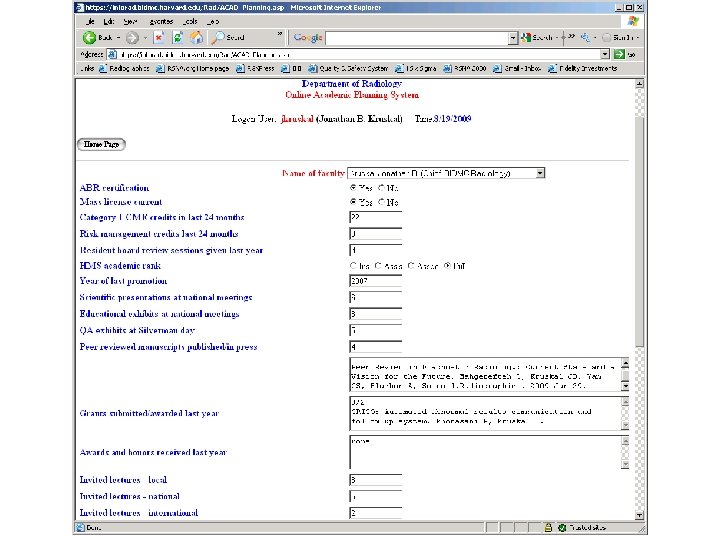Screen dimensions: 720x540
Task: Open the Forward button history dropdown arrow
Action: point(145,38)
